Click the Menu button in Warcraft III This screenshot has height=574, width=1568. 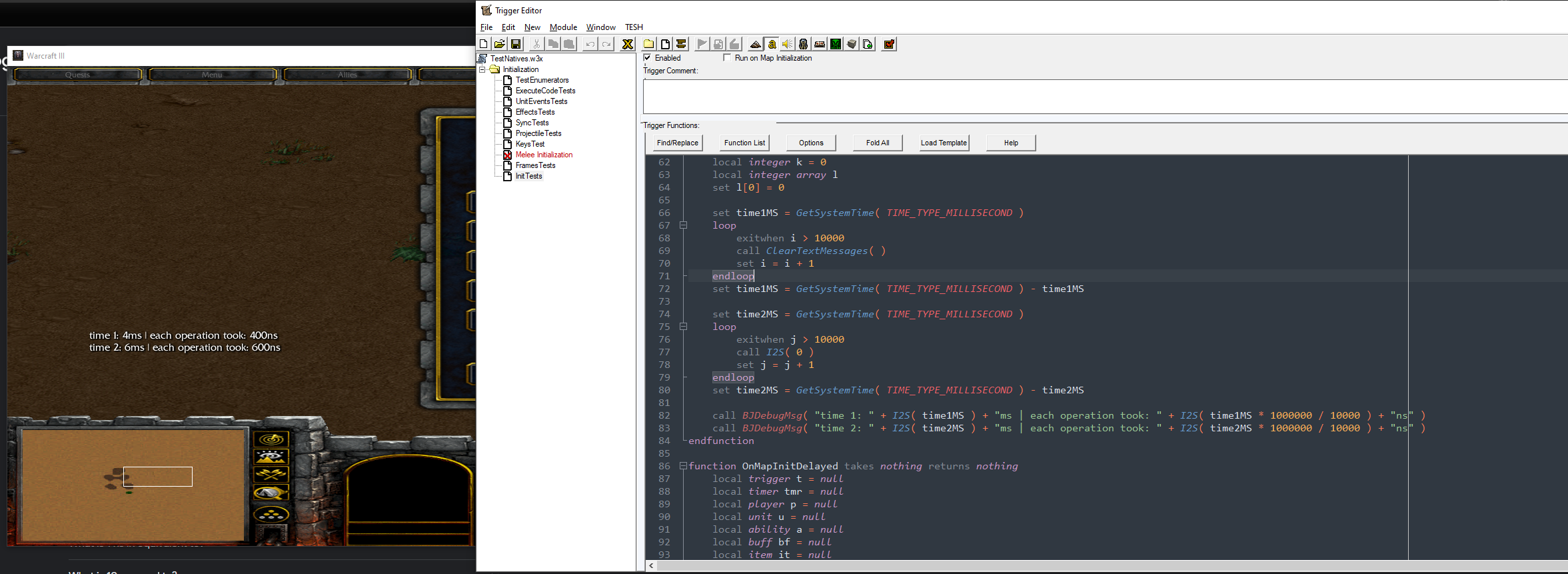coord(212,75)
